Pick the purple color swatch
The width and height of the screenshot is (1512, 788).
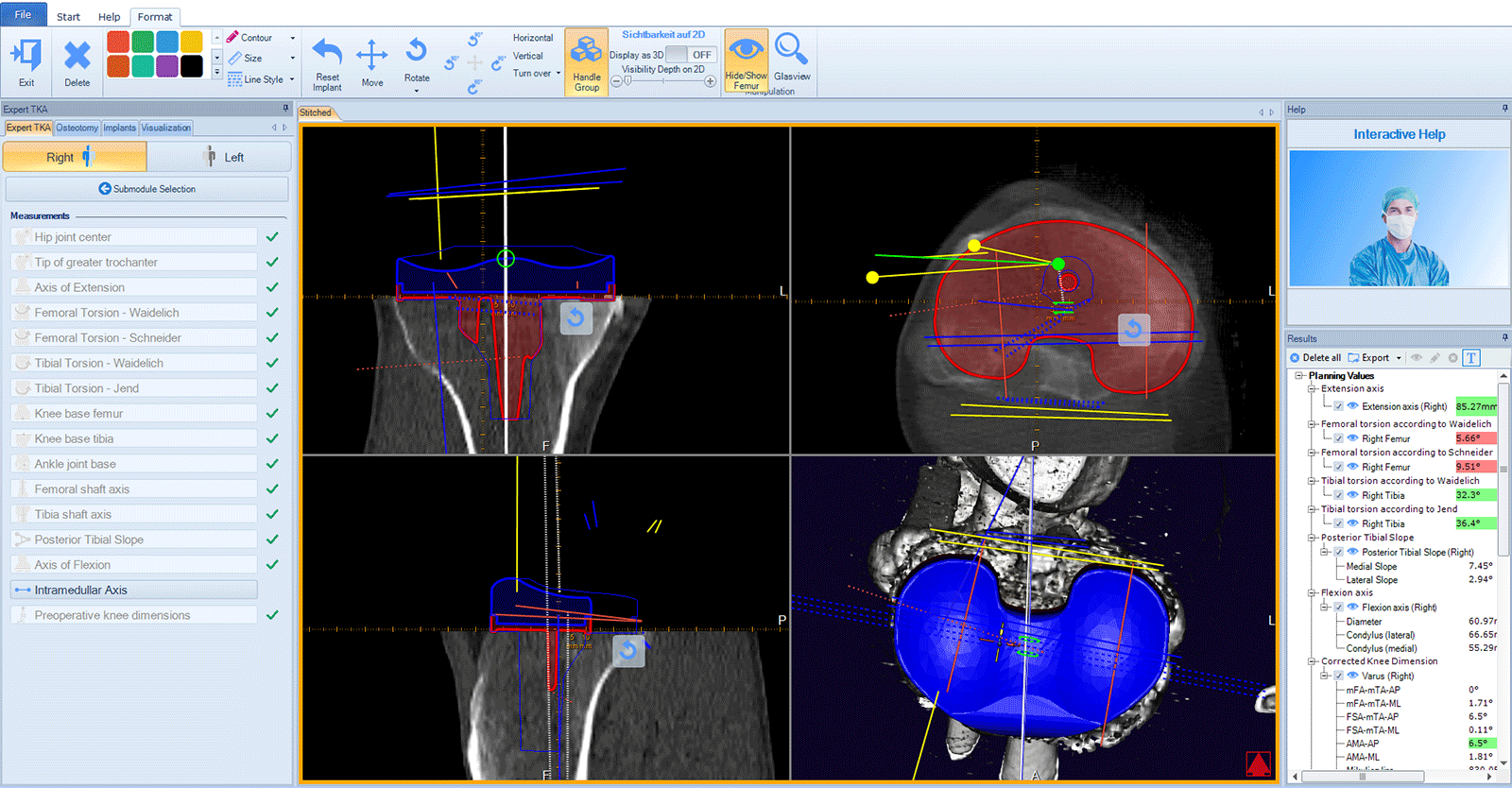tap(167, 66)
